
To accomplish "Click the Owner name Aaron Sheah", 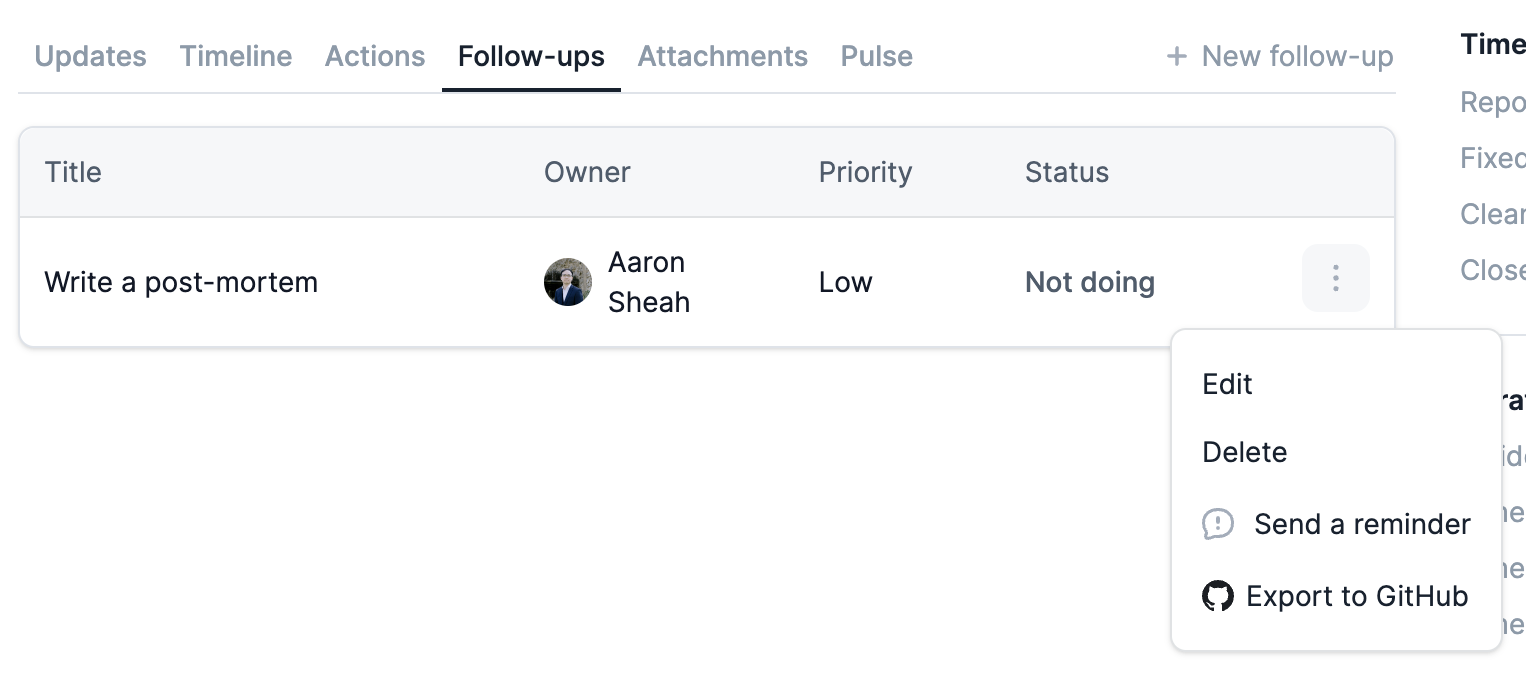I will 648,282.
